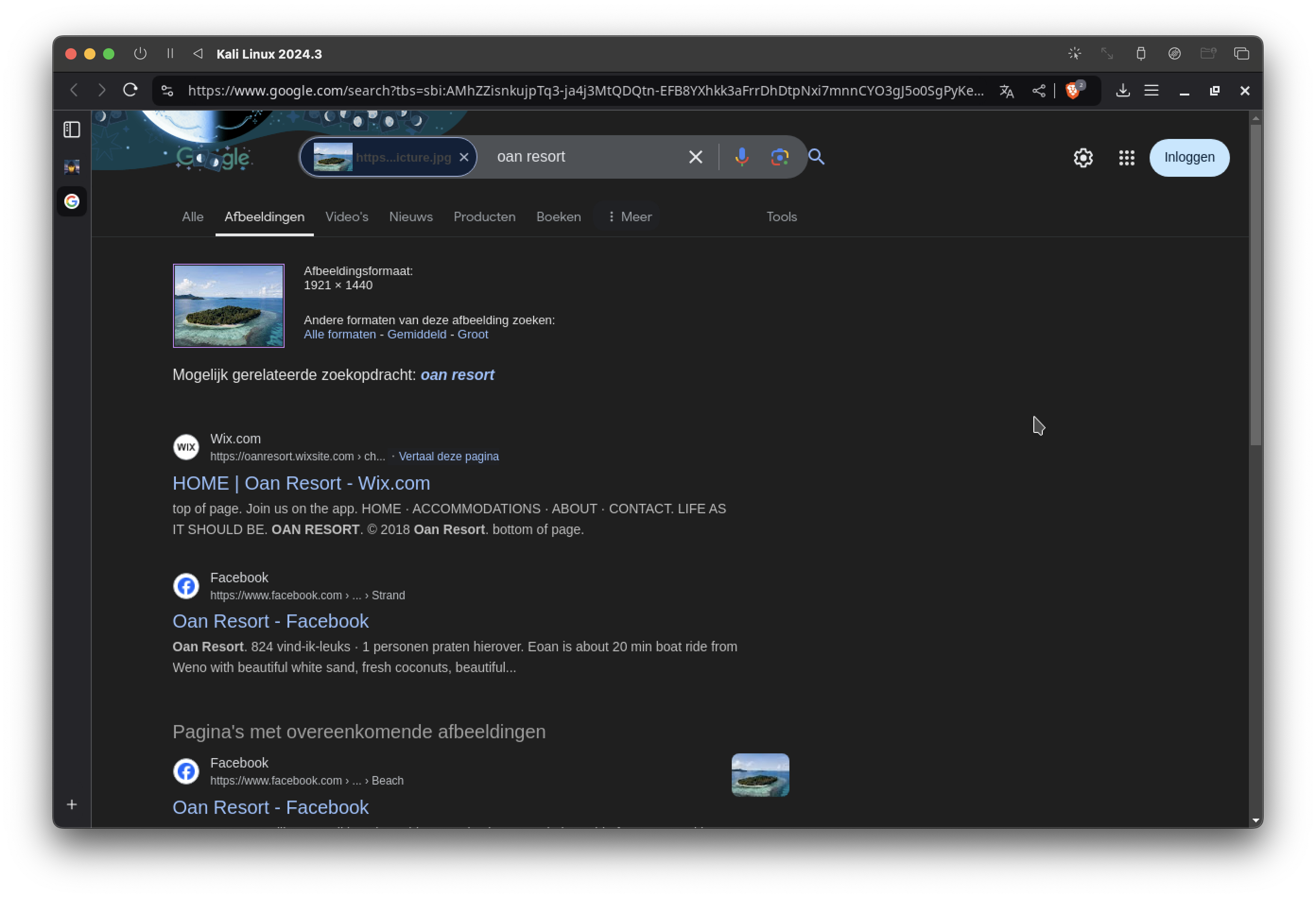The width and height of the screenshot is (1316, 898).
Task: Select the Afbeeldingen tab
Action: [264, 217]
